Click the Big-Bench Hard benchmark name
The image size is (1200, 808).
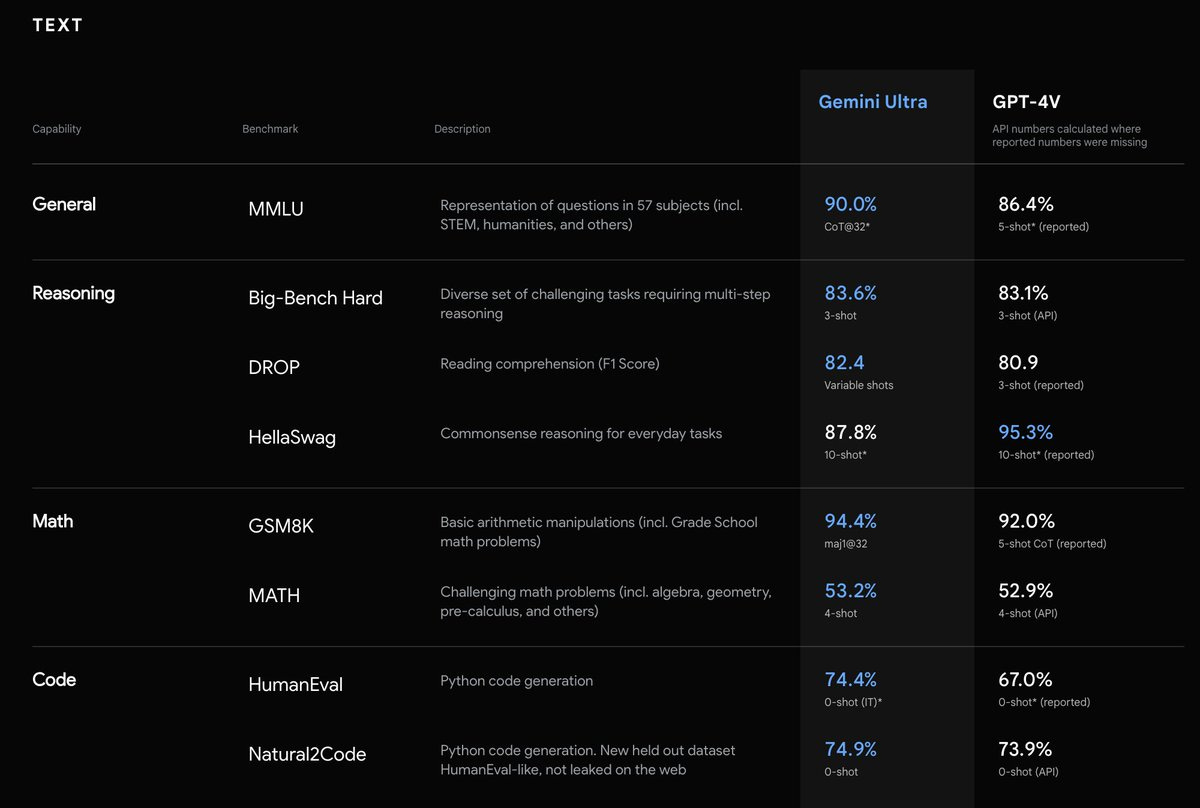pyautogui.click(x=315, y=298)
